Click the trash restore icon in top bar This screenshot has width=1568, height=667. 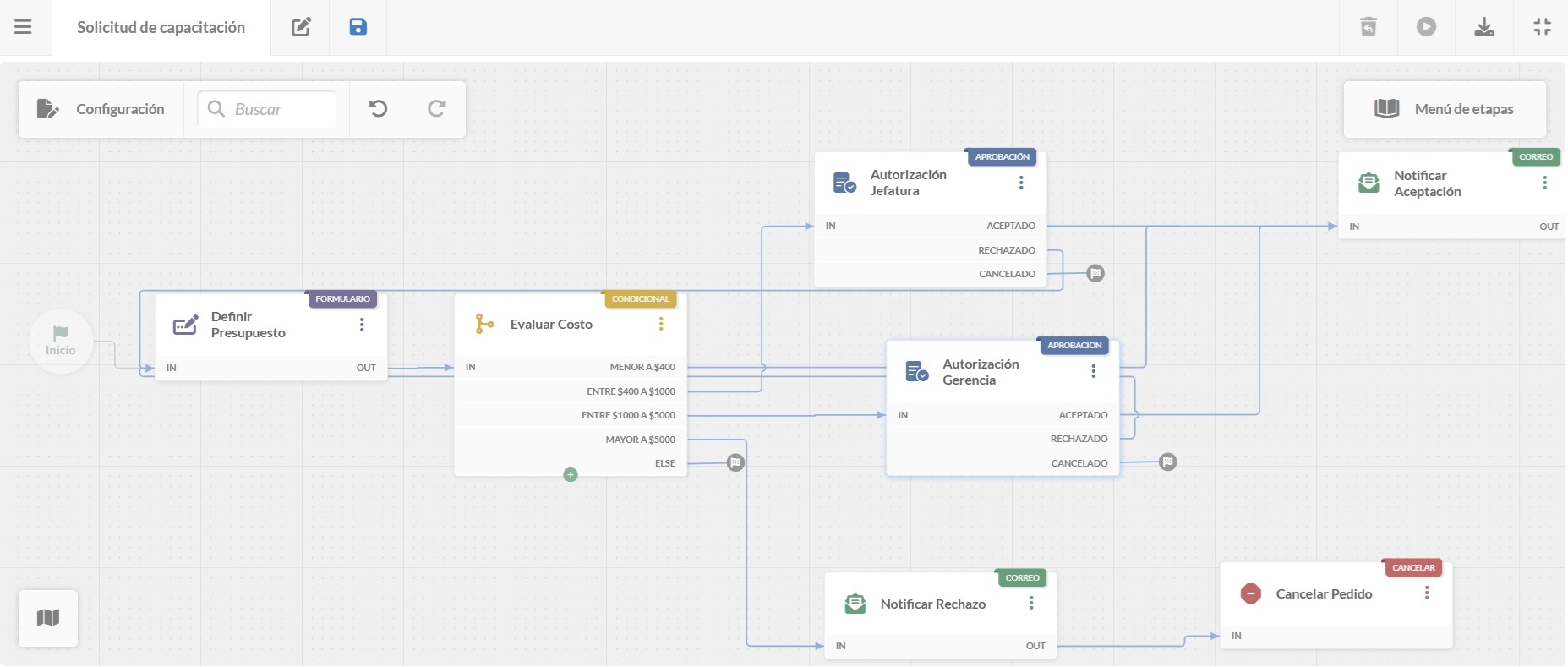(x=1369, y=27)
